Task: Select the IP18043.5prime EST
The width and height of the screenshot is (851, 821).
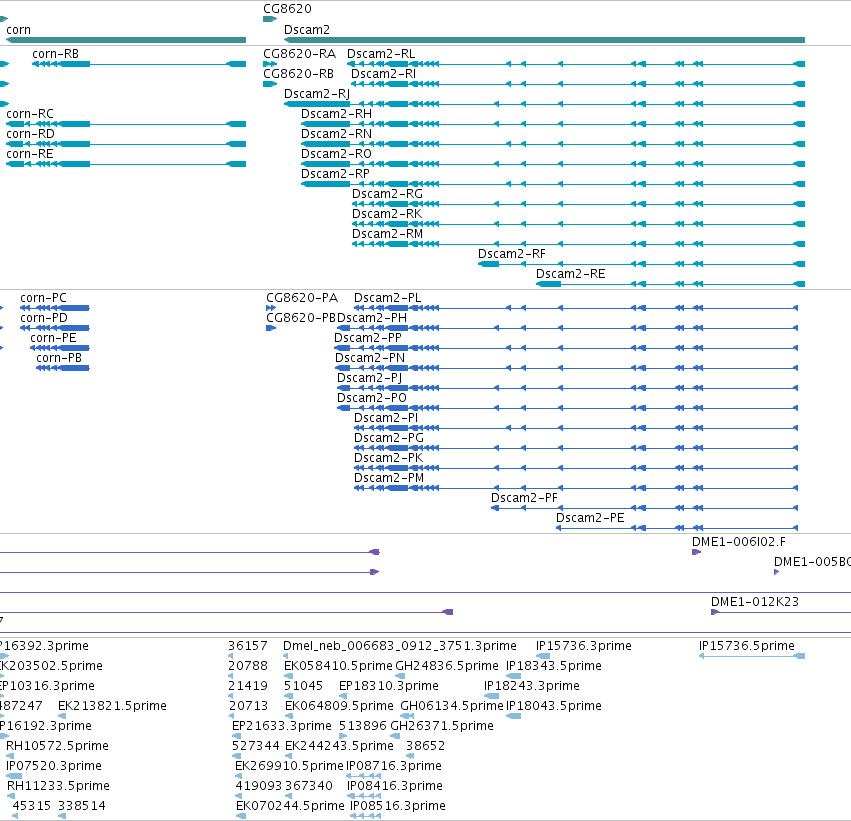Action: point(513,716)
